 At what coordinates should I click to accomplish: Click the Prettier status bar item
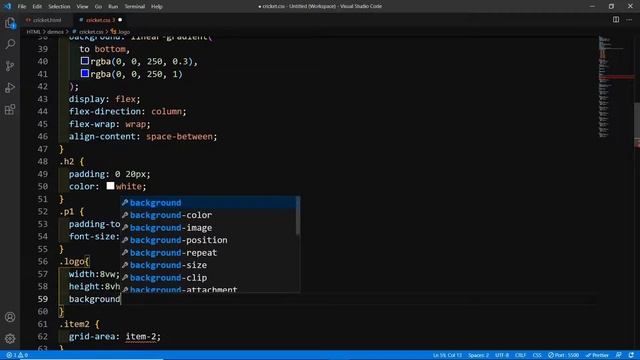coord(598,355)
